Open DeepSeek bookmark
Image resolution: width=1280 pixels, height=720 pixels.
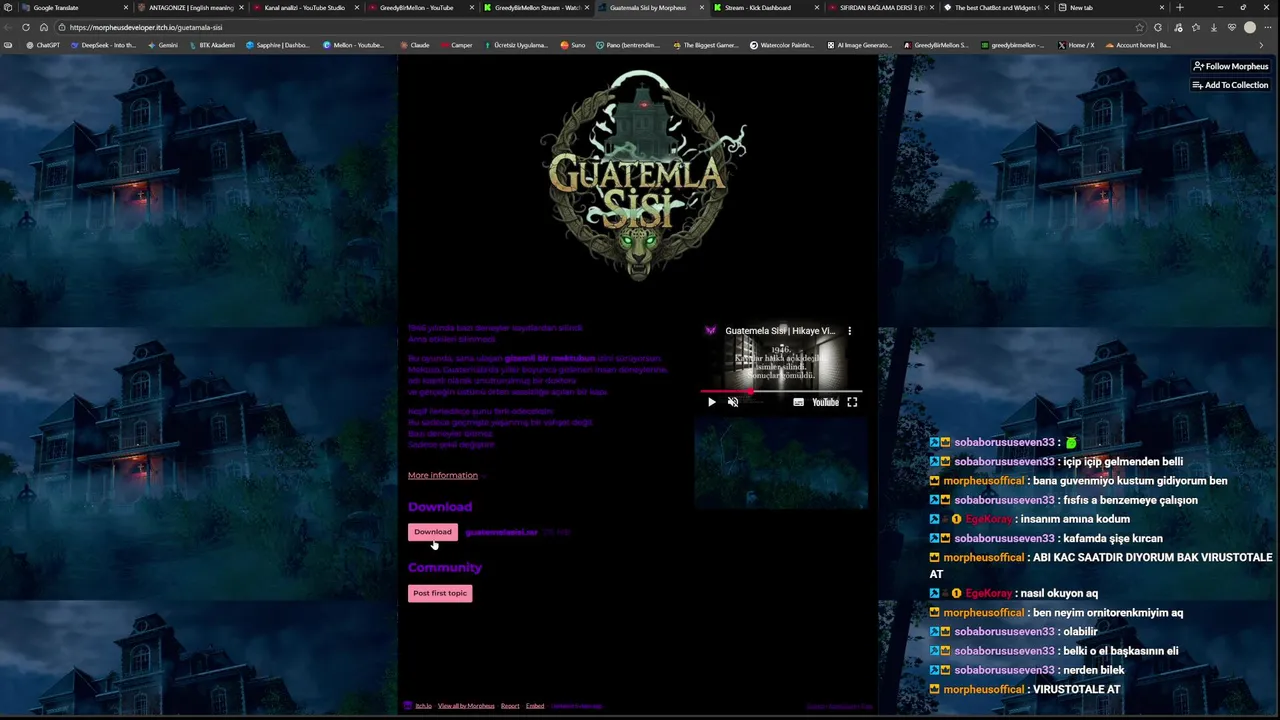(x=103, y=45)
